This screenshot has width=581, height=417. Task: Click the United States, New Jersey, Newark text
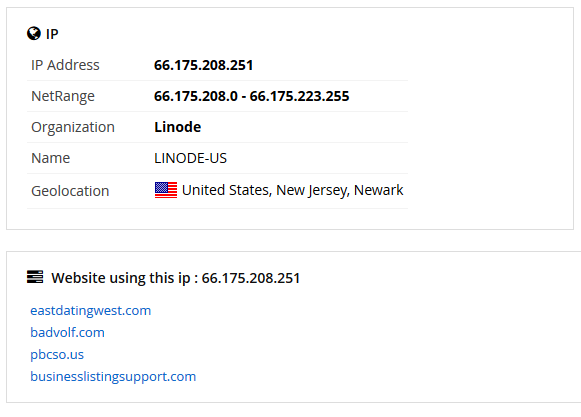coord(292,190)
